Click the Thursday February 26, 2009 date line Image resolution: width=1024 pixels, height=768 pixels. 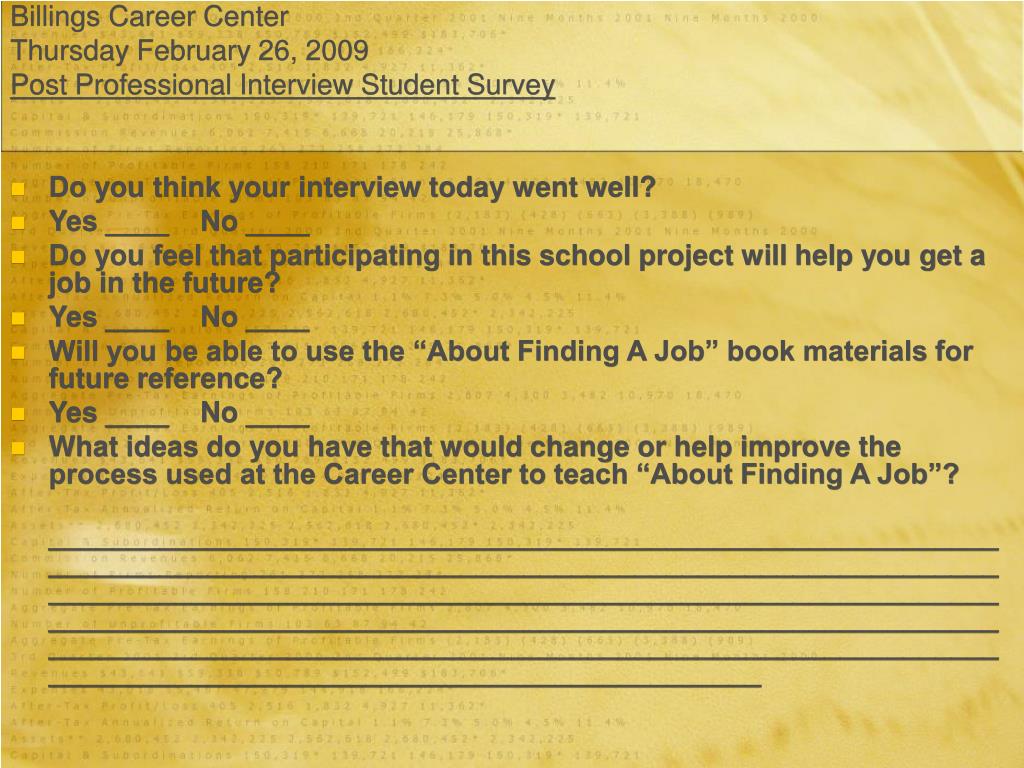coord(190,51)
